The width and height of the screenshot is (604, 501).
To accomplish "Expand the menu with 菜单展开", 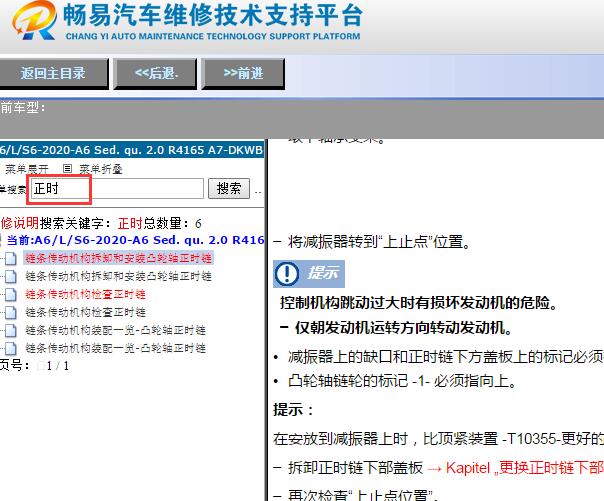I will 26,169.
